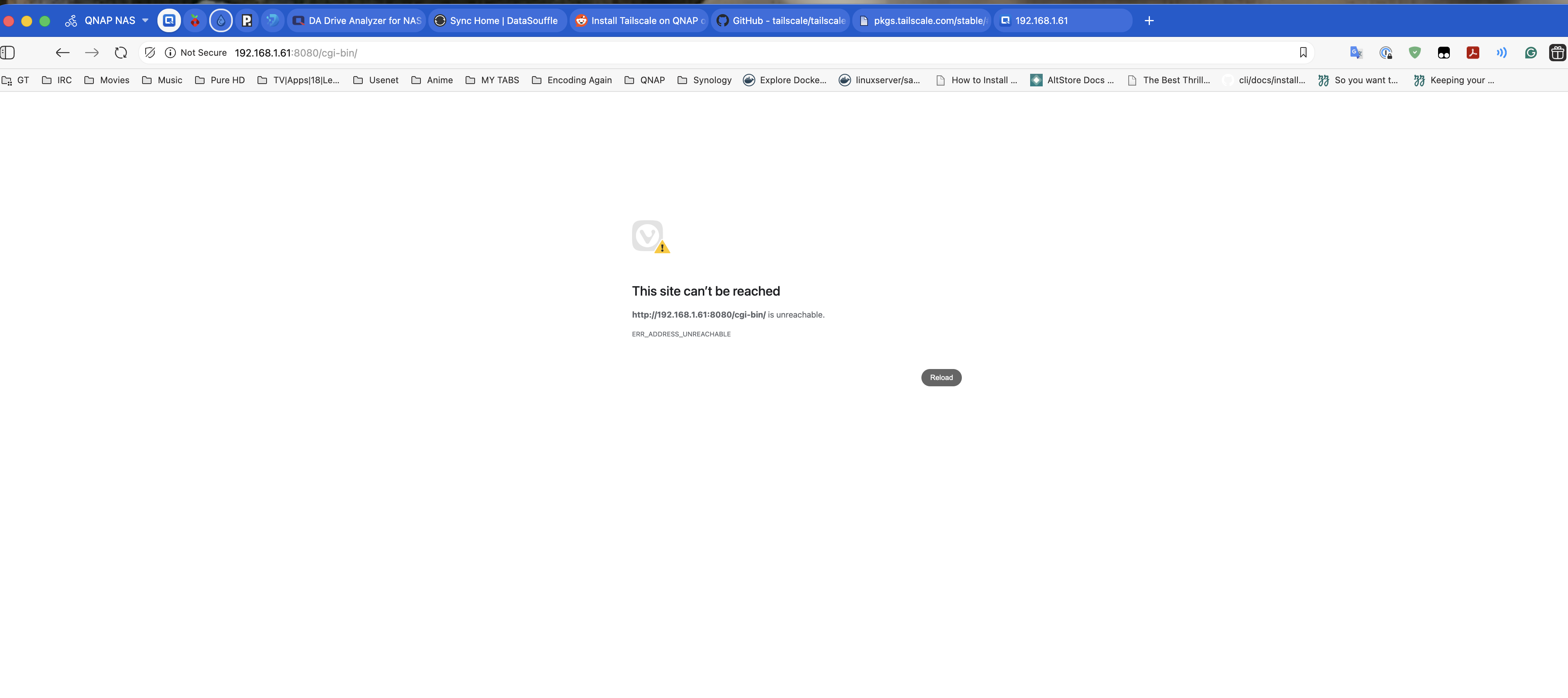
Task: Expand the Synology bookmarks folder
Action: (x=704, y=80)
